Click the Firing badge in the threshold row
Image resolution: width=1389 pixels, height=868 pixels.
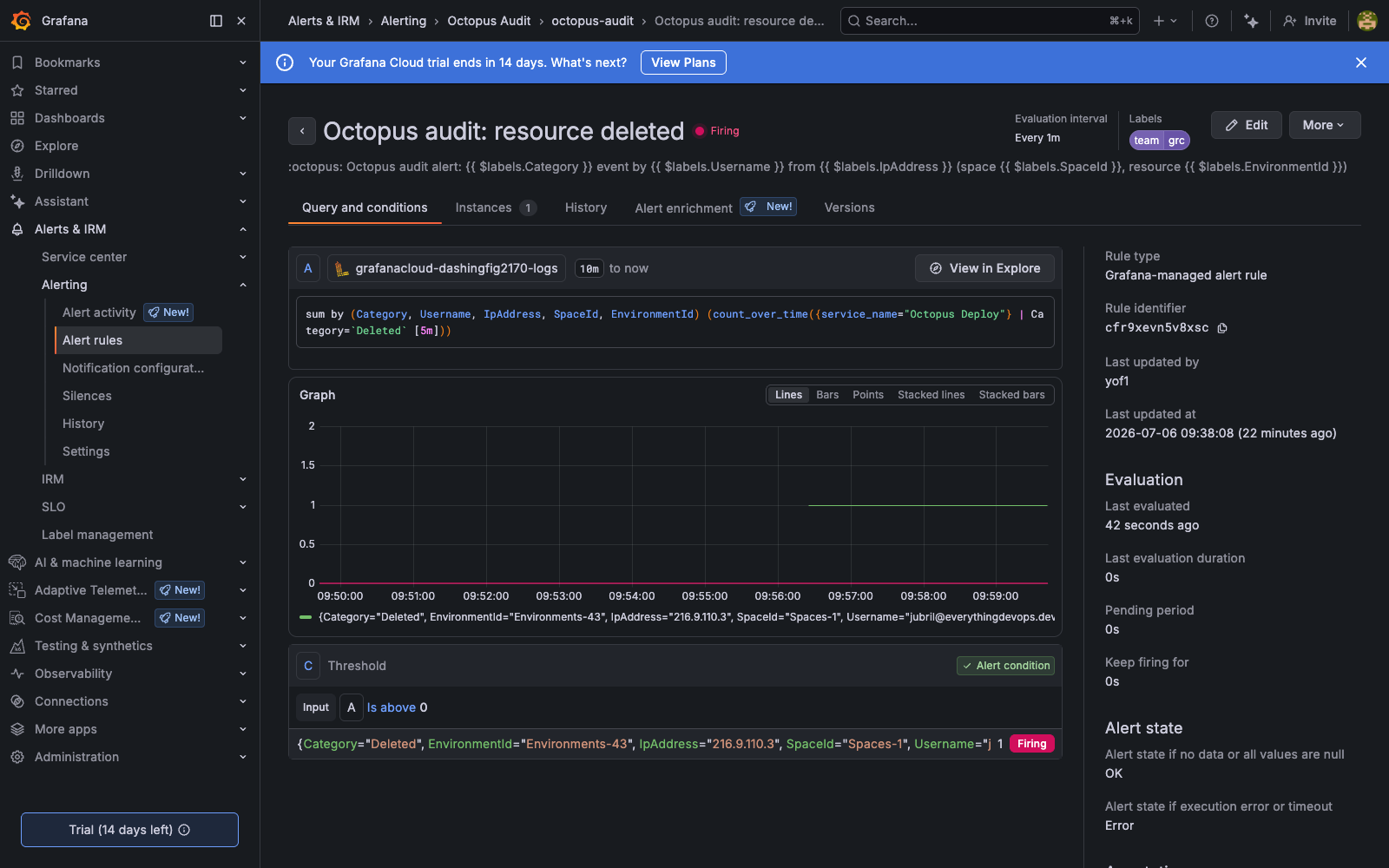pos(1032,744)
